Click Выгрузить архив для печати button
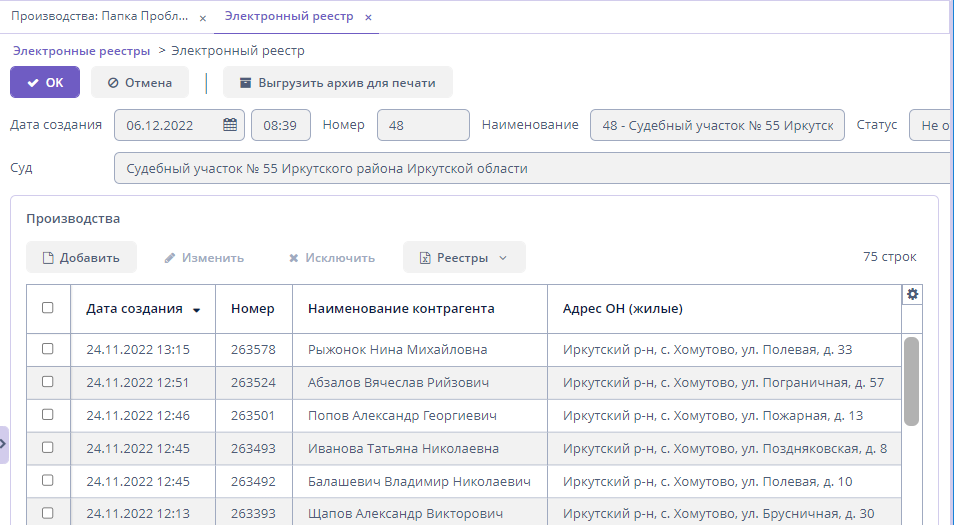The width and height of the screenshot is (954, 525). 337,83
